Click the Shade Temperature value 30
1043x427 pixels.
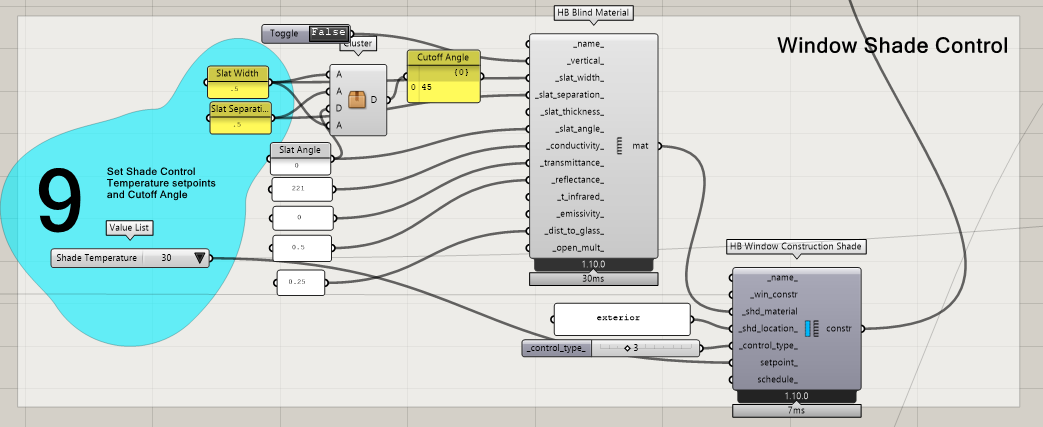[x=166, y=258]
